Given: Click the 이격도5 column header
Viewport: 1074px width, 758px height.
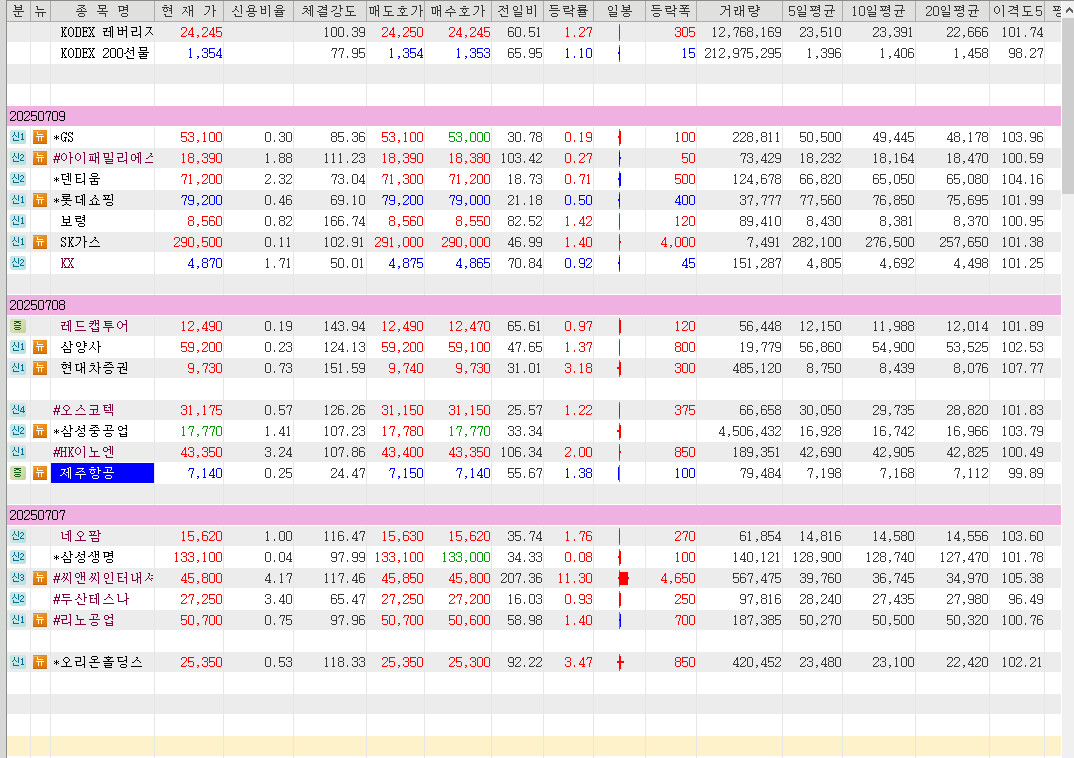Looking at the screenshot, I should 1018,10.
